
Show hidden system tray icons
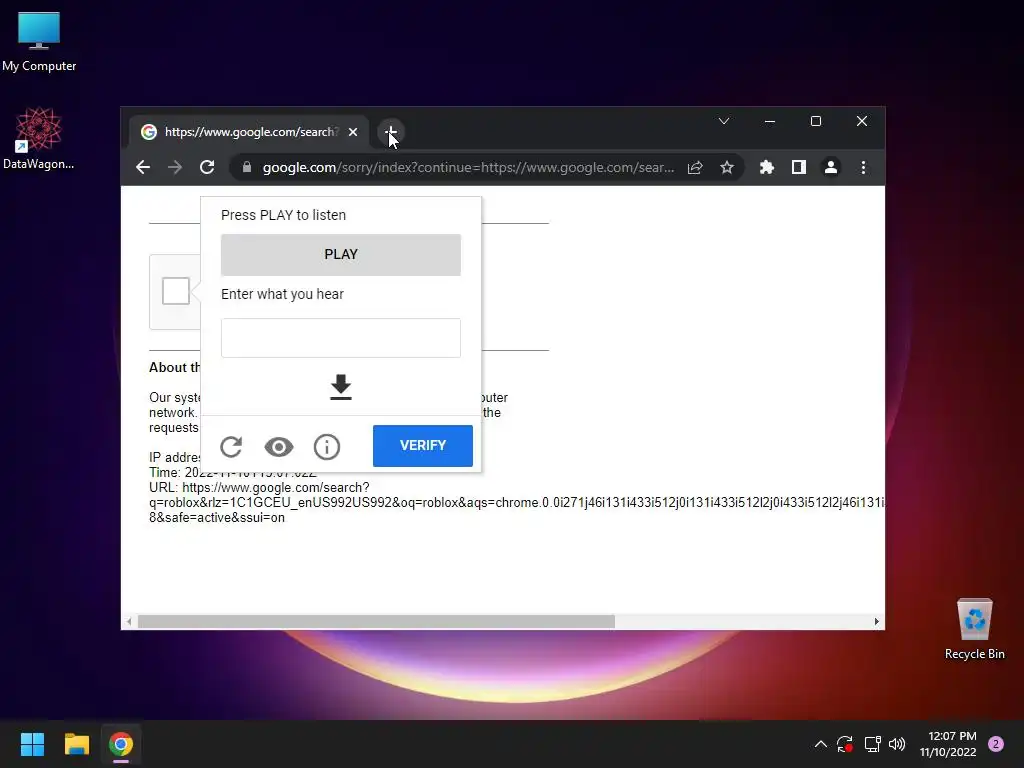point(821,744)
